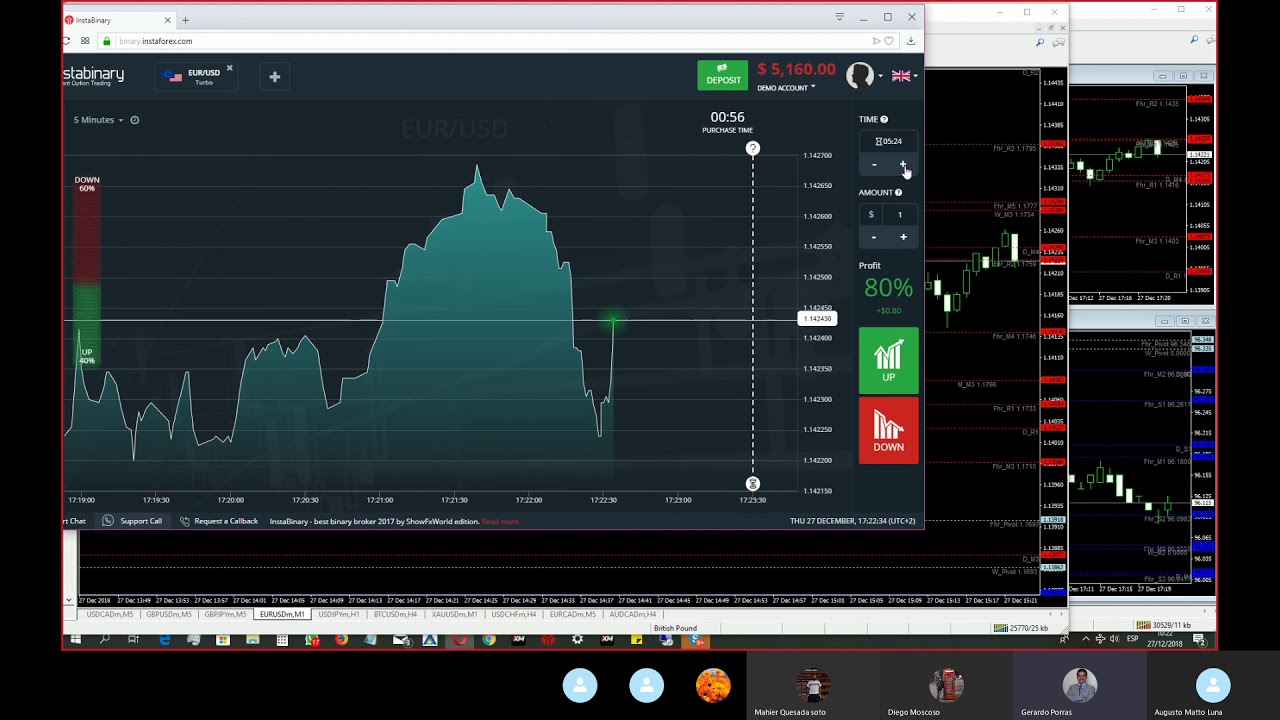Click Request a Callback link
The height and width of the screenshot is (720, 1280).
[x=219, y=521]
